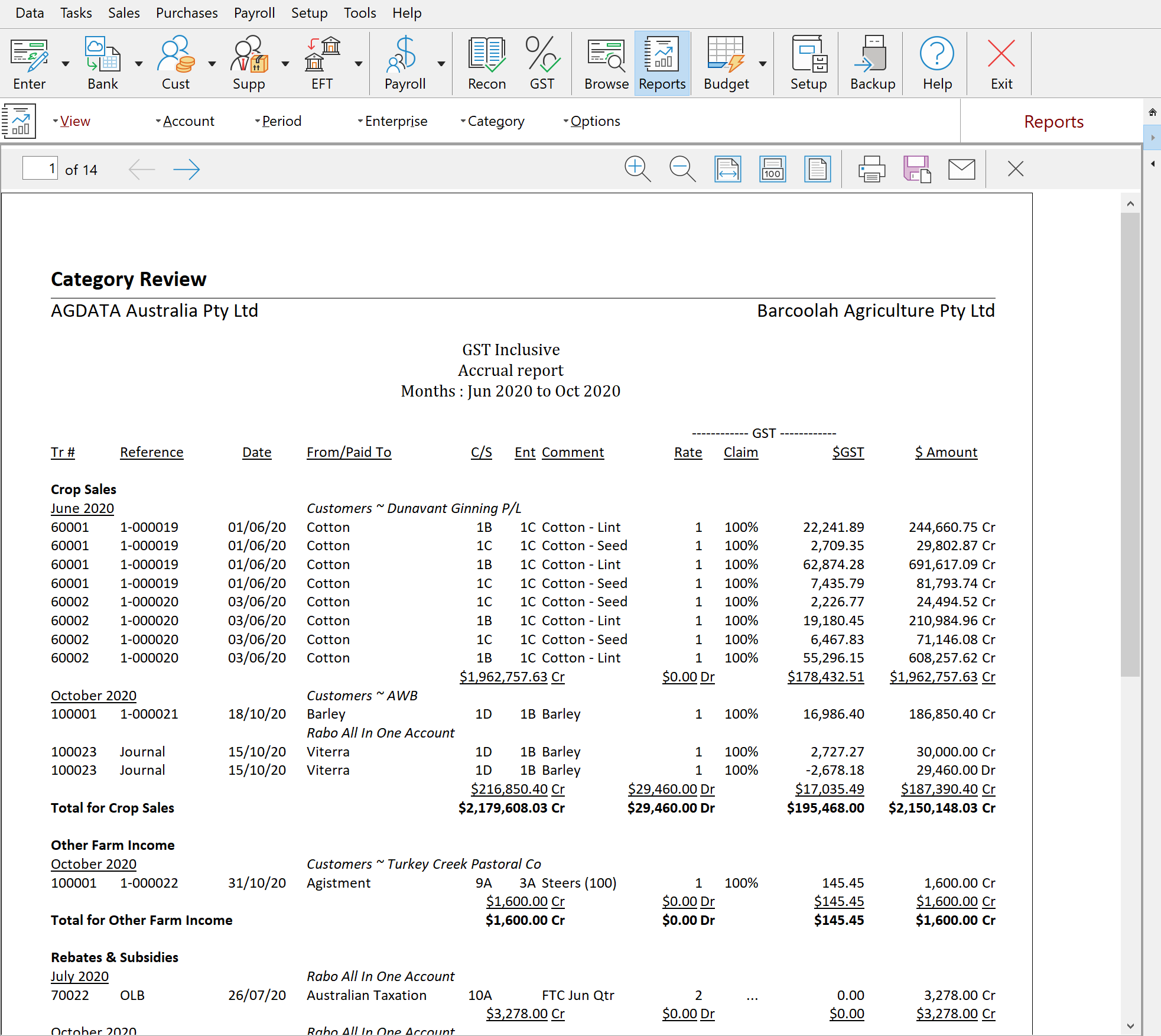This screenshot has width=1161, height=1036.
Task: Click the Save report button
Action: tap(917, 169)
